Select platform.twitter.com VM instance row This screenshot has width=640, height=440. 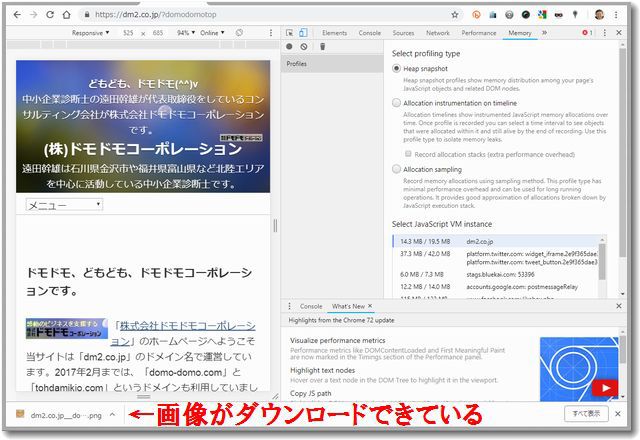tap(495, 258)
